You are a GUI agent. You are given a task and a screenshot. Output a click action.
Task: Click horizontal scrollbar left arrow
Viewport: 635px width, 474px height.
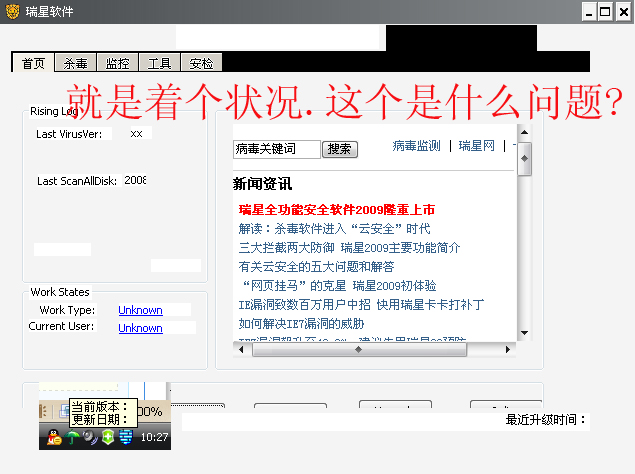[x=241, y=349]
